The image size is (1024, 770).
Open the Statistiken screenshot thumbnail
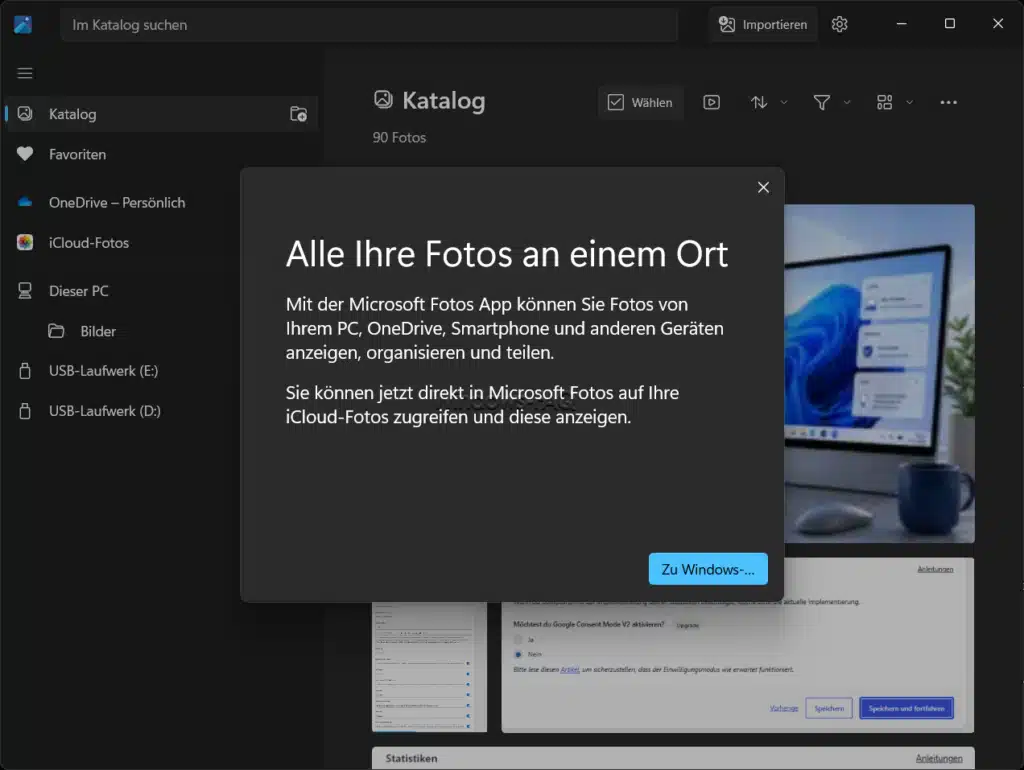(673, 758)
